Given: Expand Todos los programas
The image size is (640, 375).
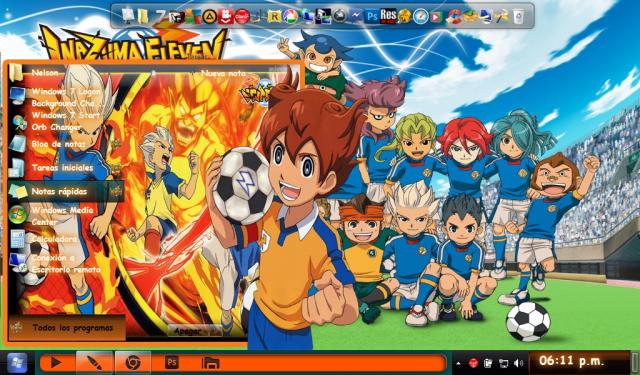Looking at the screenshot, I should coord(67,328).
